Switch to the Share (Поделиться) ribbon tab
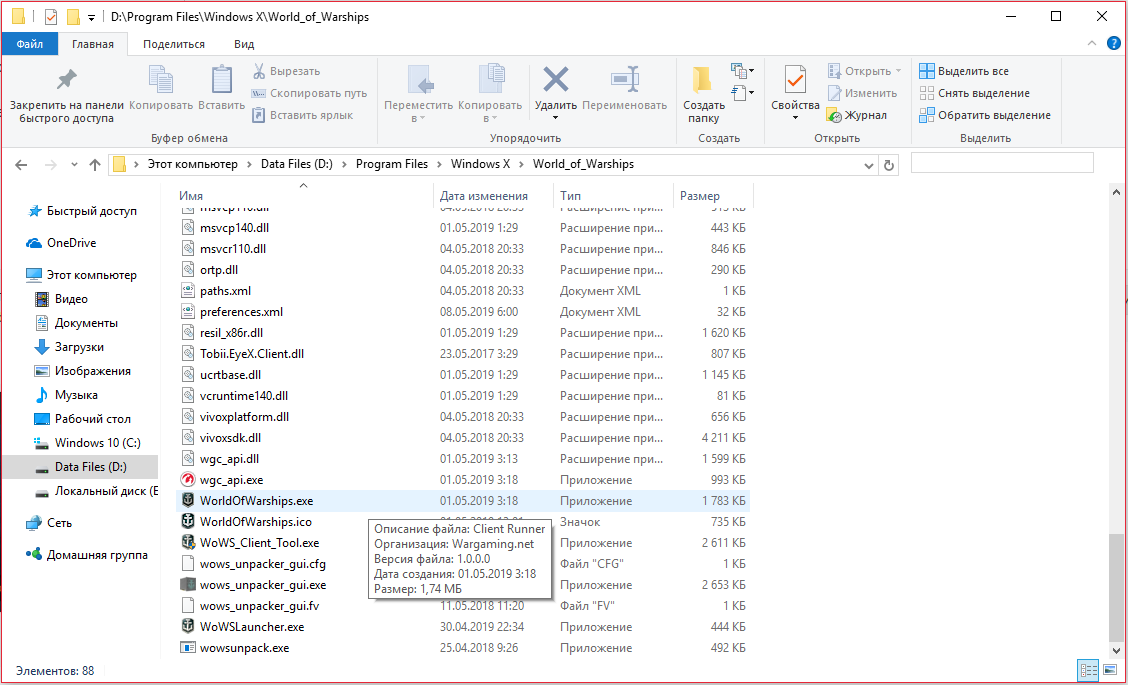This screenshot has width=1128, height=685. 174,44
